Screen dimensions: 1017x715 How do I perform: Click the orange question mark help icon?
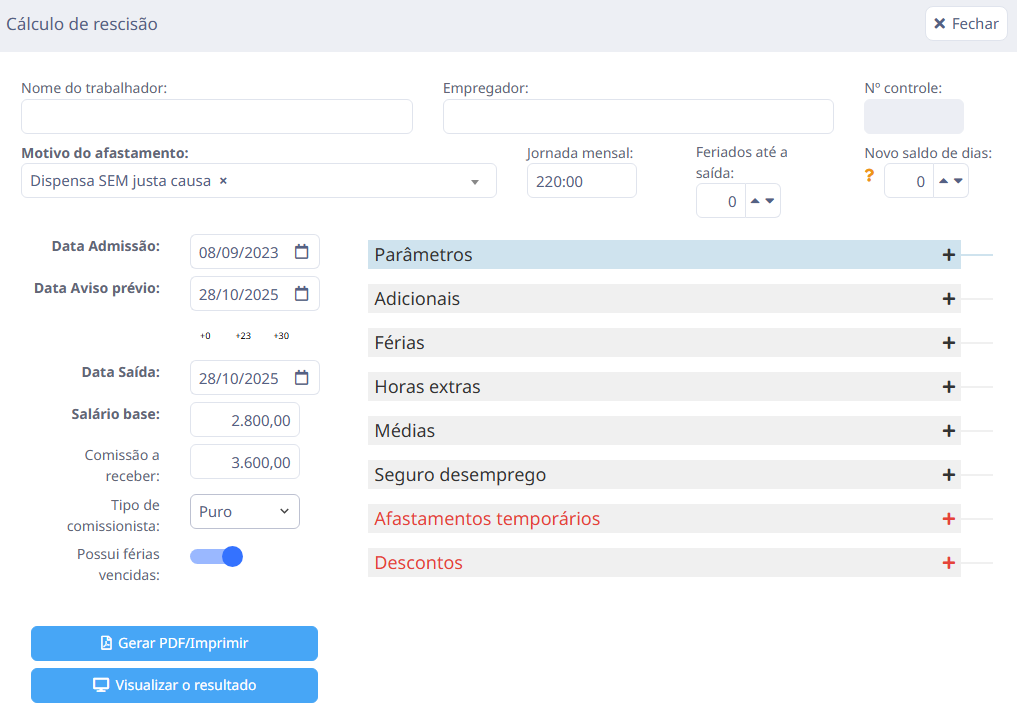pyautogui.click(x=869, y=176)
